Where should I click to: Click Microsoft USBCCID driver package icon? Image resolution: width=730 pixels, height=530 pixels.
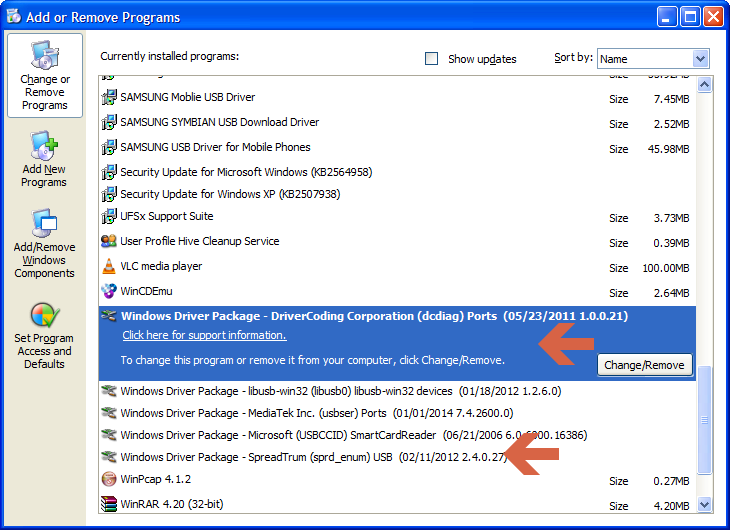click(x=109, y=435)
